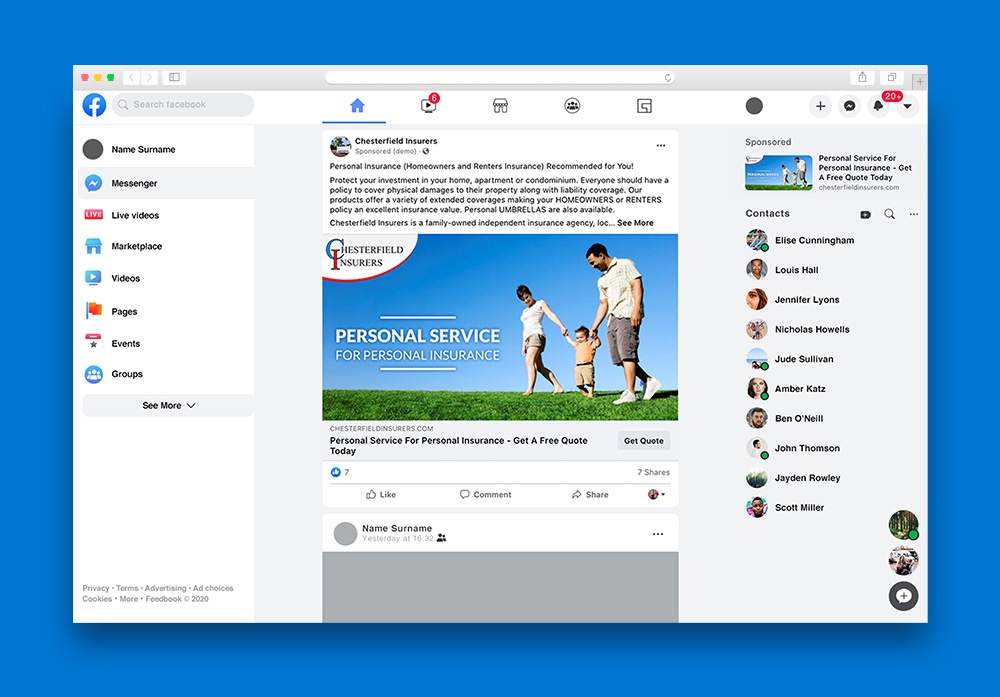Share the Chesterfield Insurers post
Image resolution: width=1000 pixels, height=697 pixels.
(x=590, y=495)
